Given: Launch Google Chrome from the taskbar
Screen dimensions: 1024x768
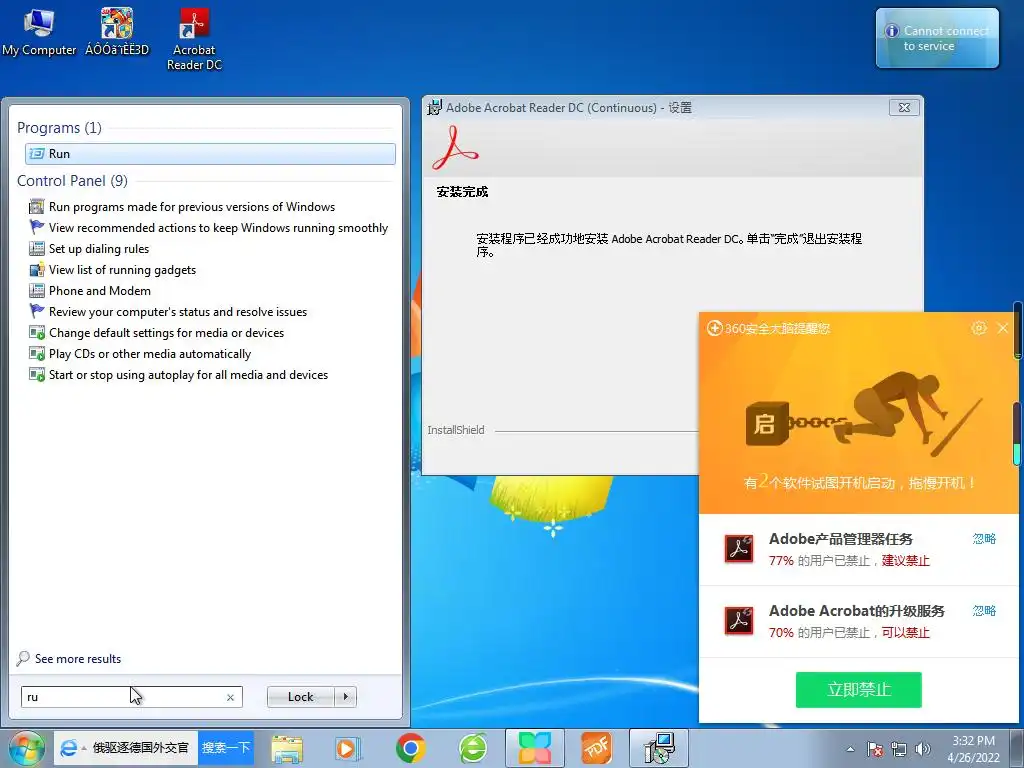Looking at the screenshot, I should (410, 748).
